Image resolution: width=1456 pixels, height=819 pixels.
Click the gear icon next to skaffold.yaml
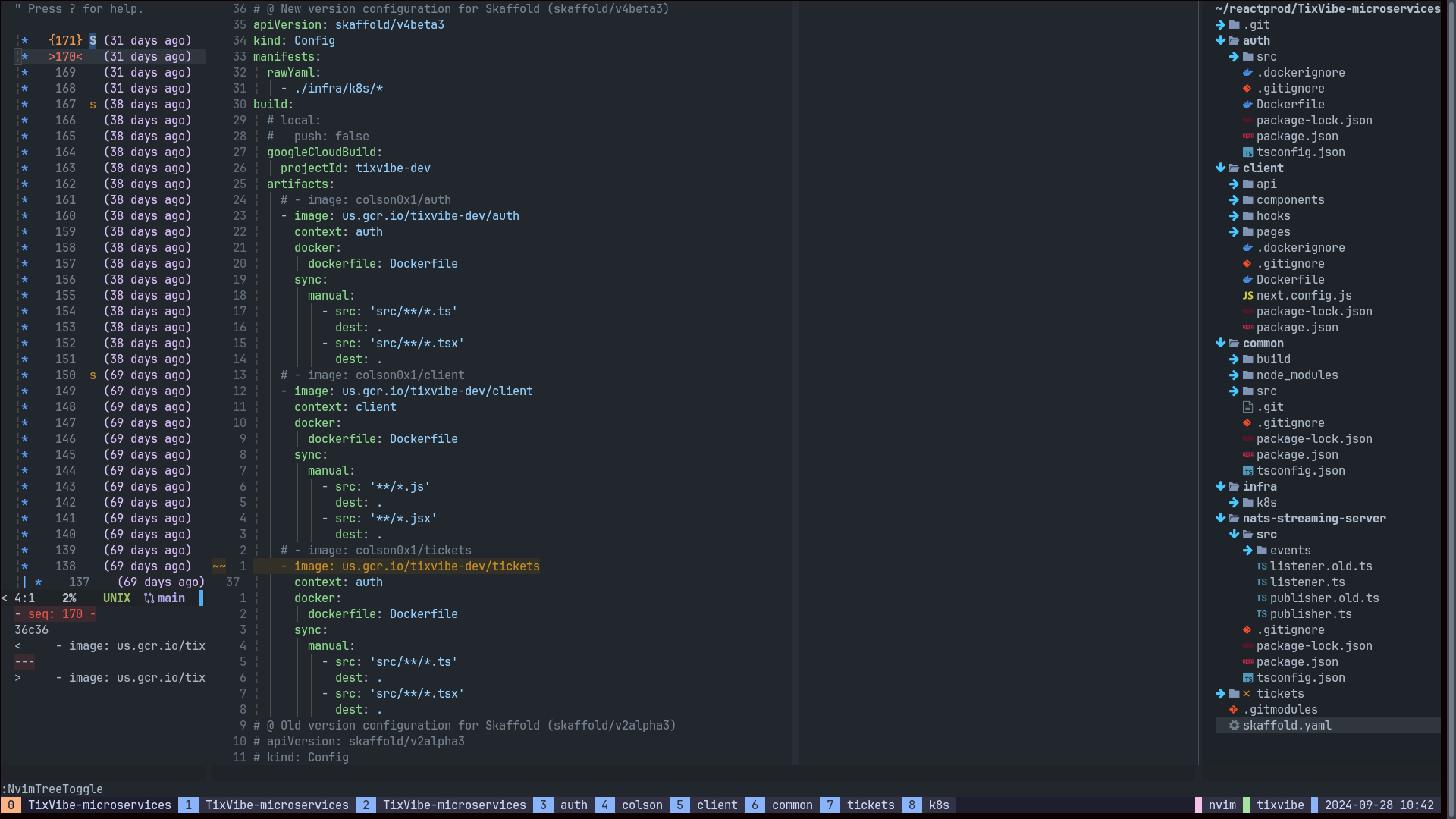click(x=1234, y=726)
